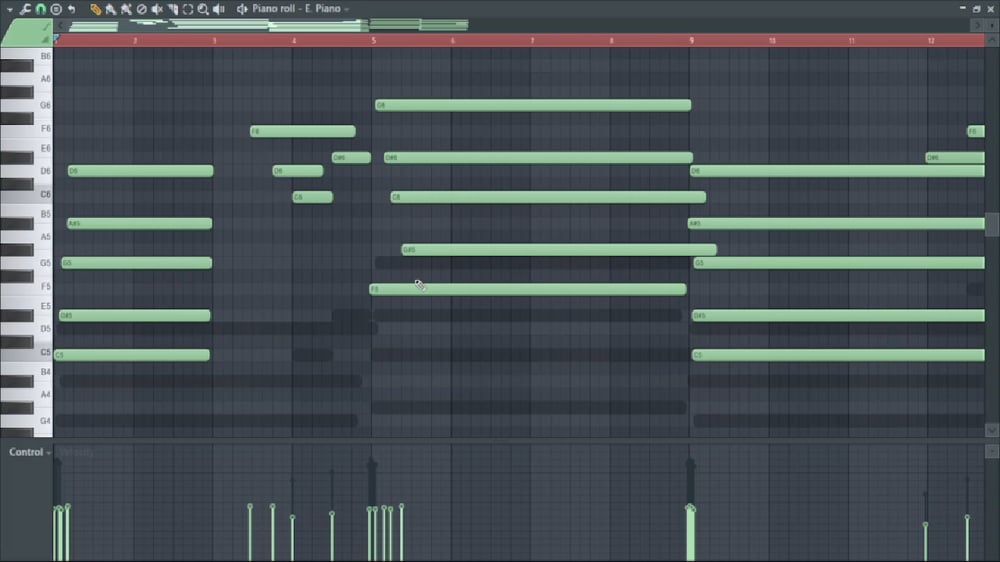Click the lower icon in top-left green corner
The width and height of the screenshot is (1000, 562).
coord(45,40)
